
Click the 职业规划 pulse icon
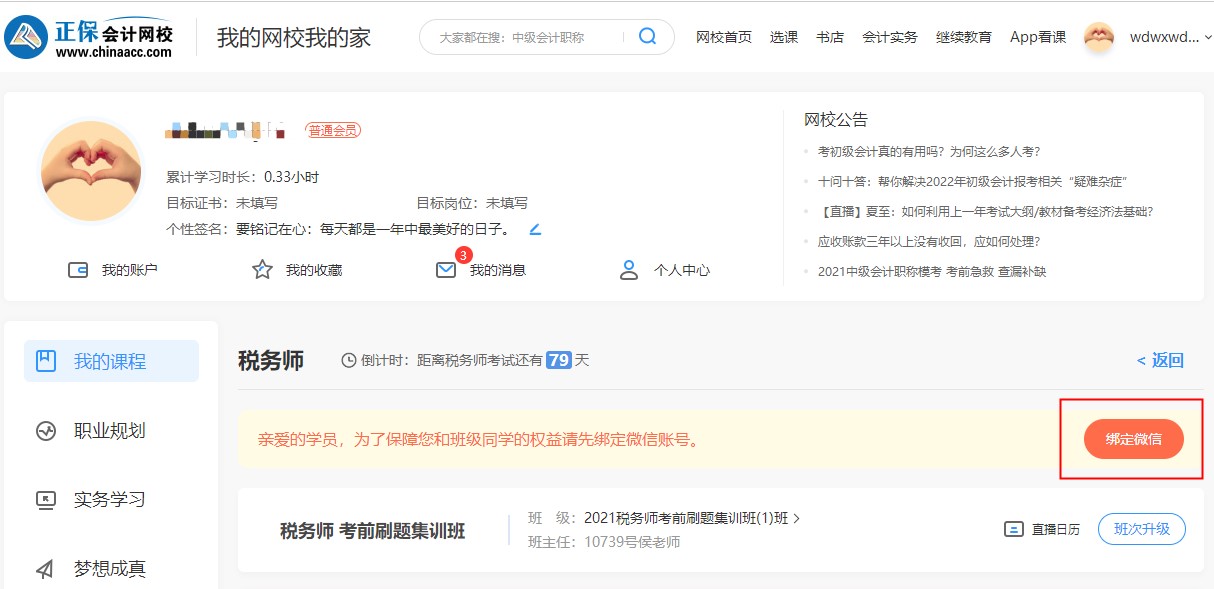pyautogui.click(x=46, y=431)
